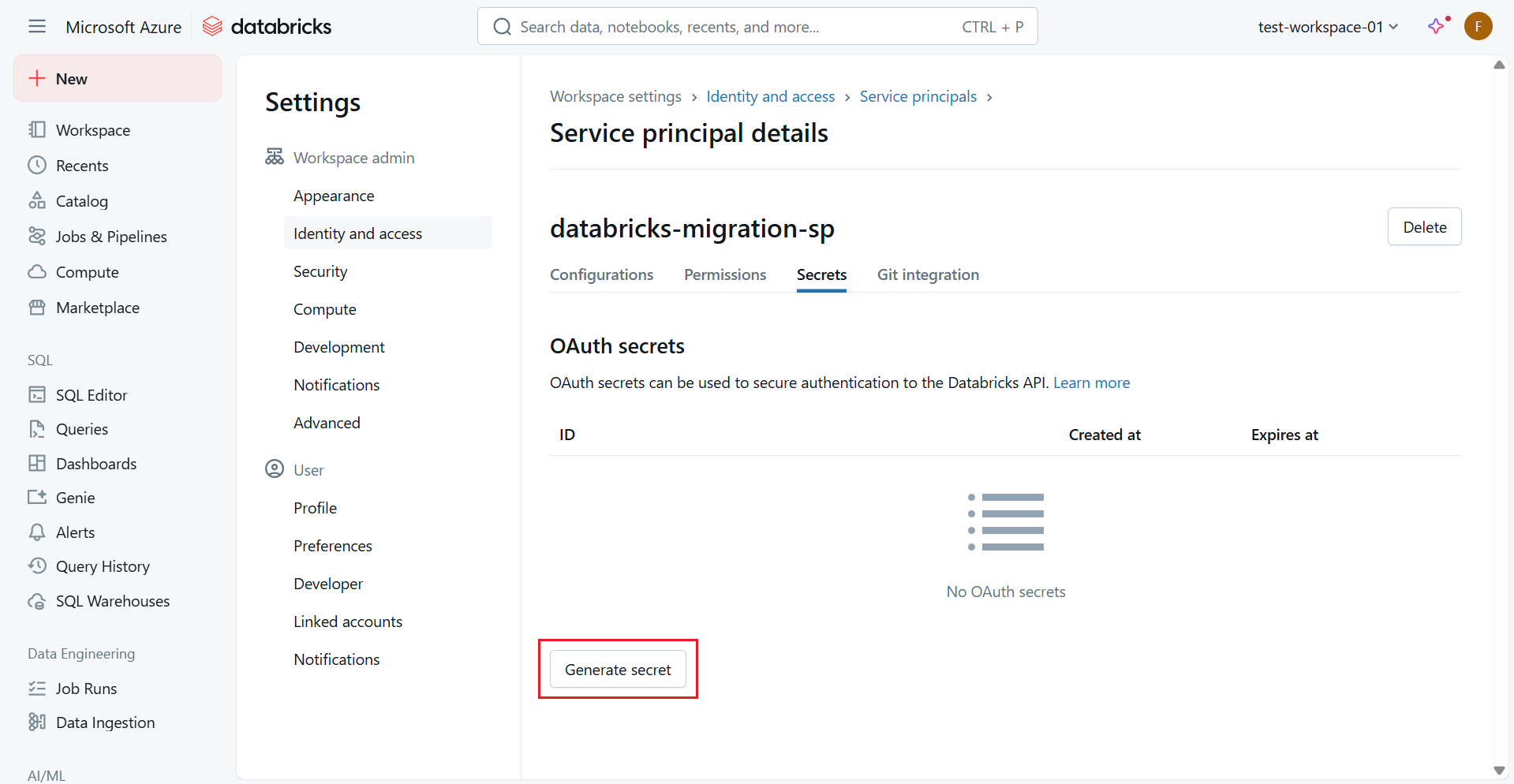
Task: Open the hamburger navigation menu
Action: (37, 27)
